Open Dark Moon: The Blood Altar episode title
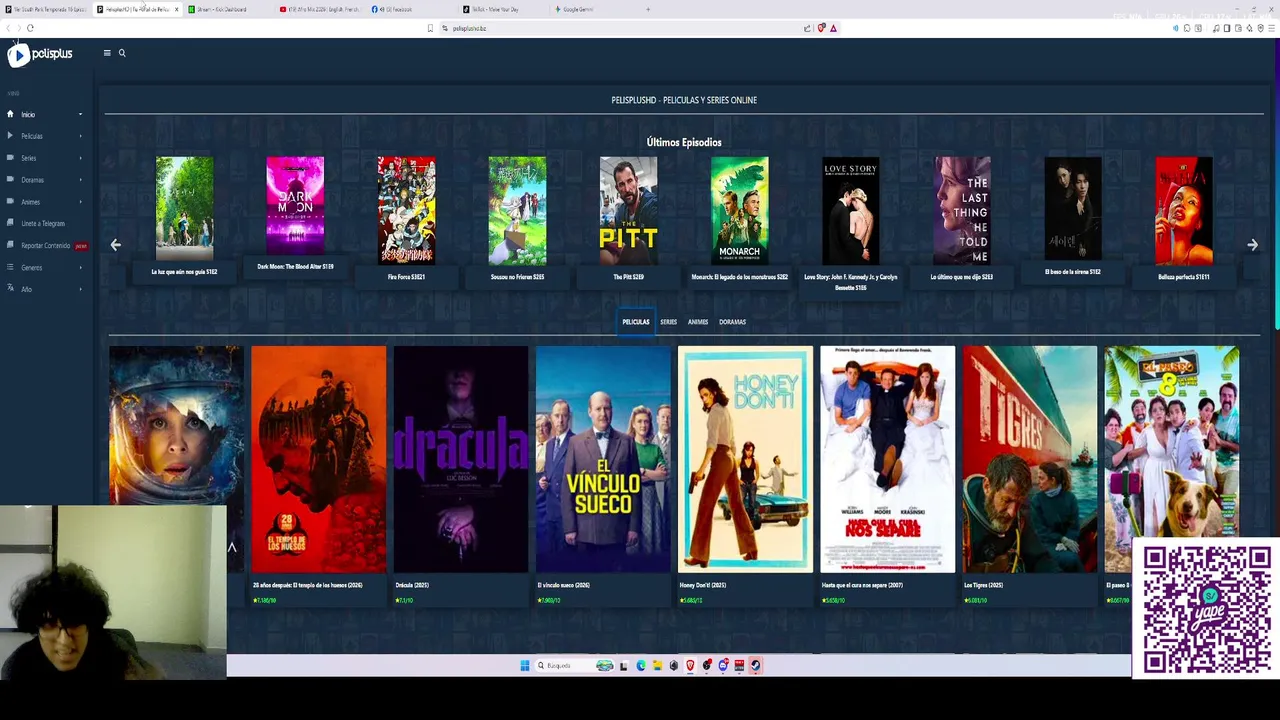This screenshot has height=720, width=1280. click(x=295, y=267)
